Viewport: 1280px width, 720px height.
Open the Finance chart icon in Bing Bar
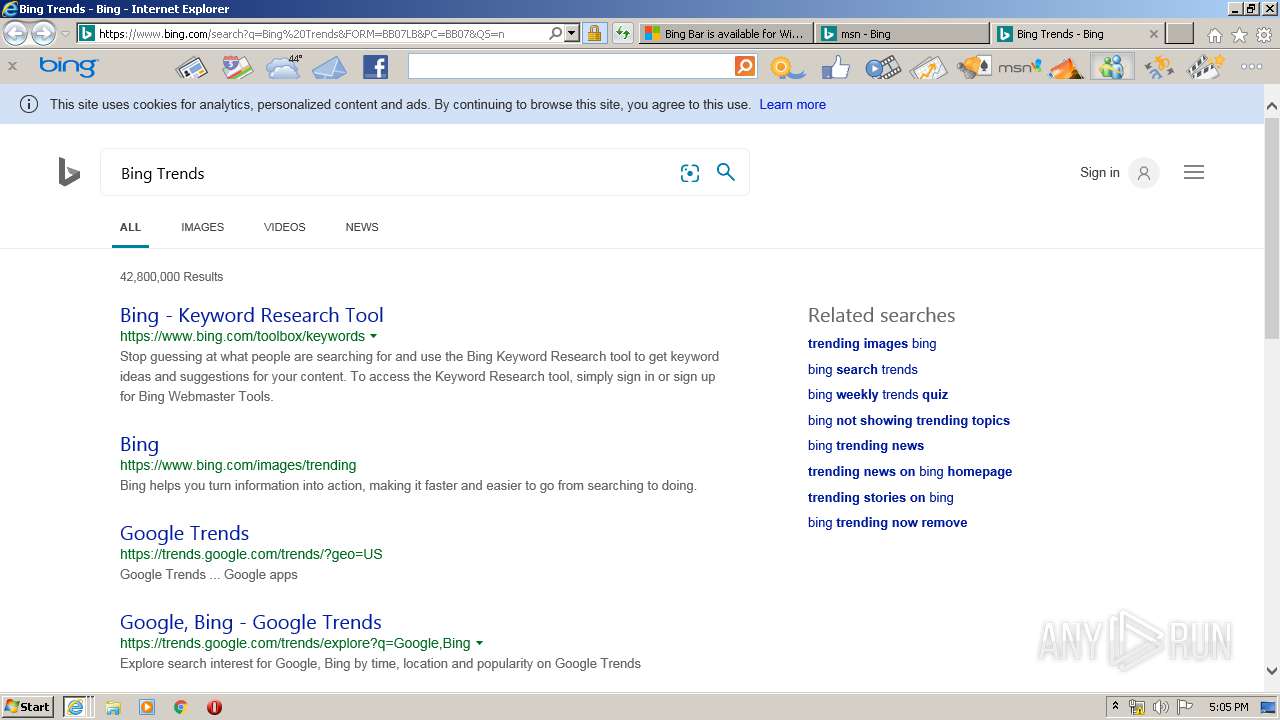(x=928, y=68)
